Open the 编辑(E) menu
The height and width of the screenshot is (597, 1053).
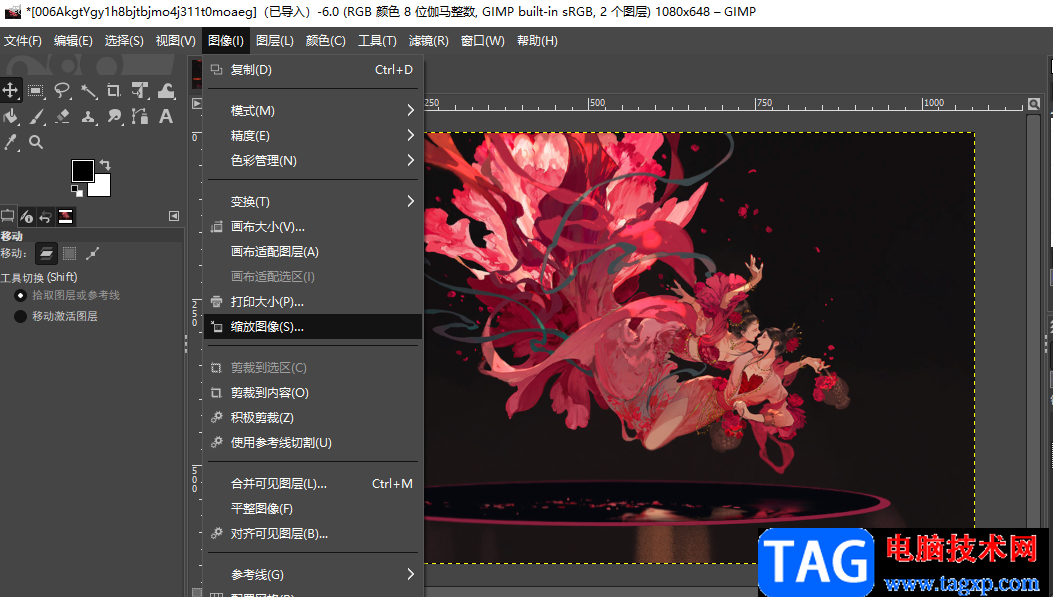pos(73,41)
